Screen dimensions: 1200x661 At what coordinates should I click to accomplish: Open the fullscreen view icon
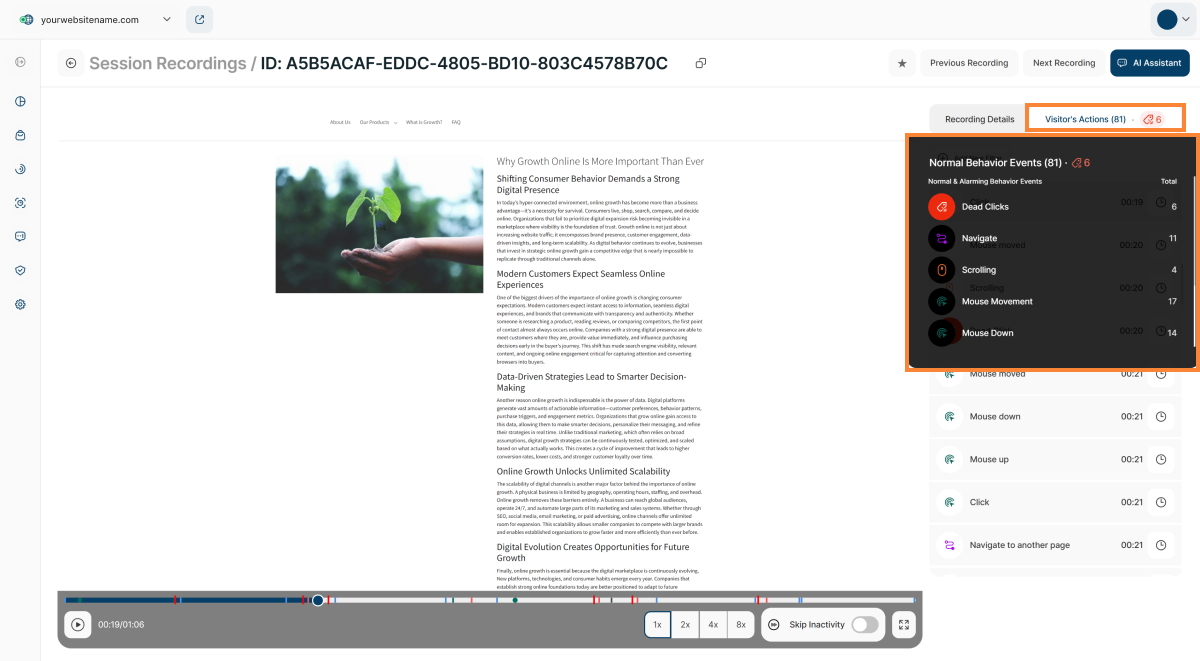point(903,624)
